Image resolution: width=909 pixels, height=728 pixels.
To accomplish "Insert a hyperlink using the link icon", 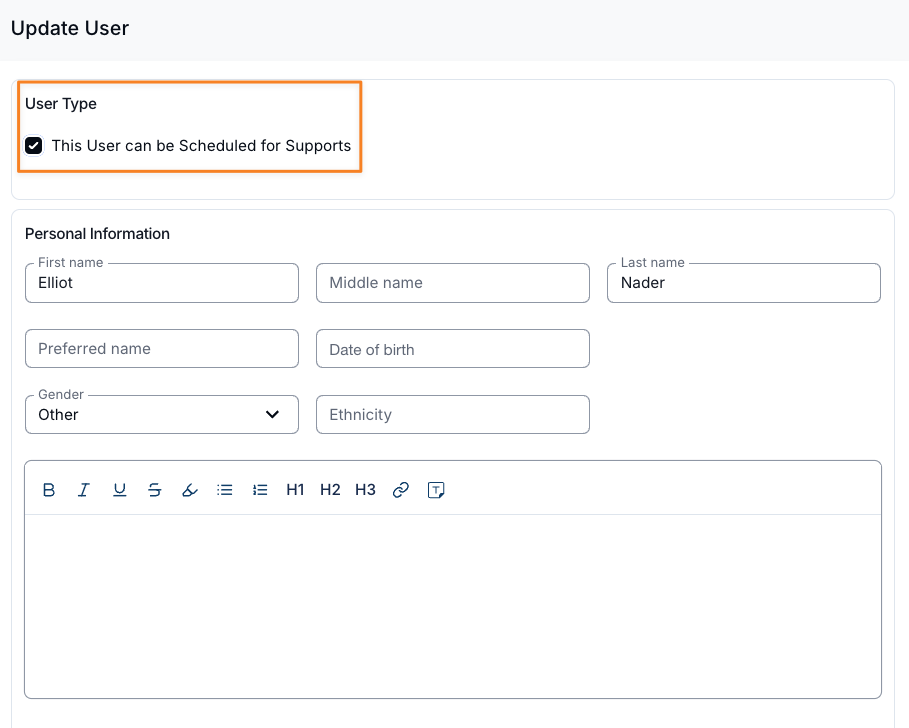I will (x=401, y=490).
